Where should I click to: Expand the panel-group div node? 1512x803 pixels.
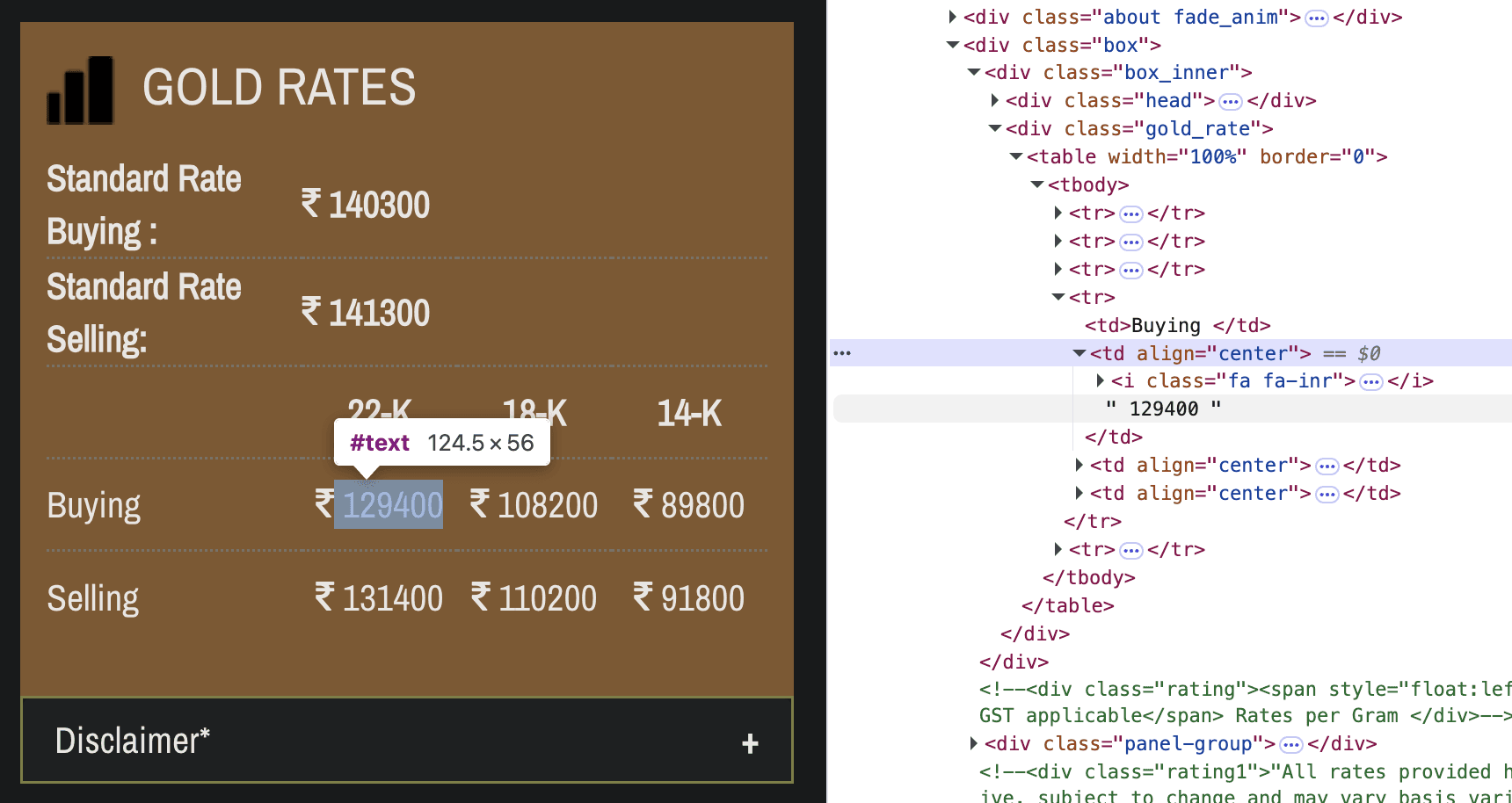973,743
